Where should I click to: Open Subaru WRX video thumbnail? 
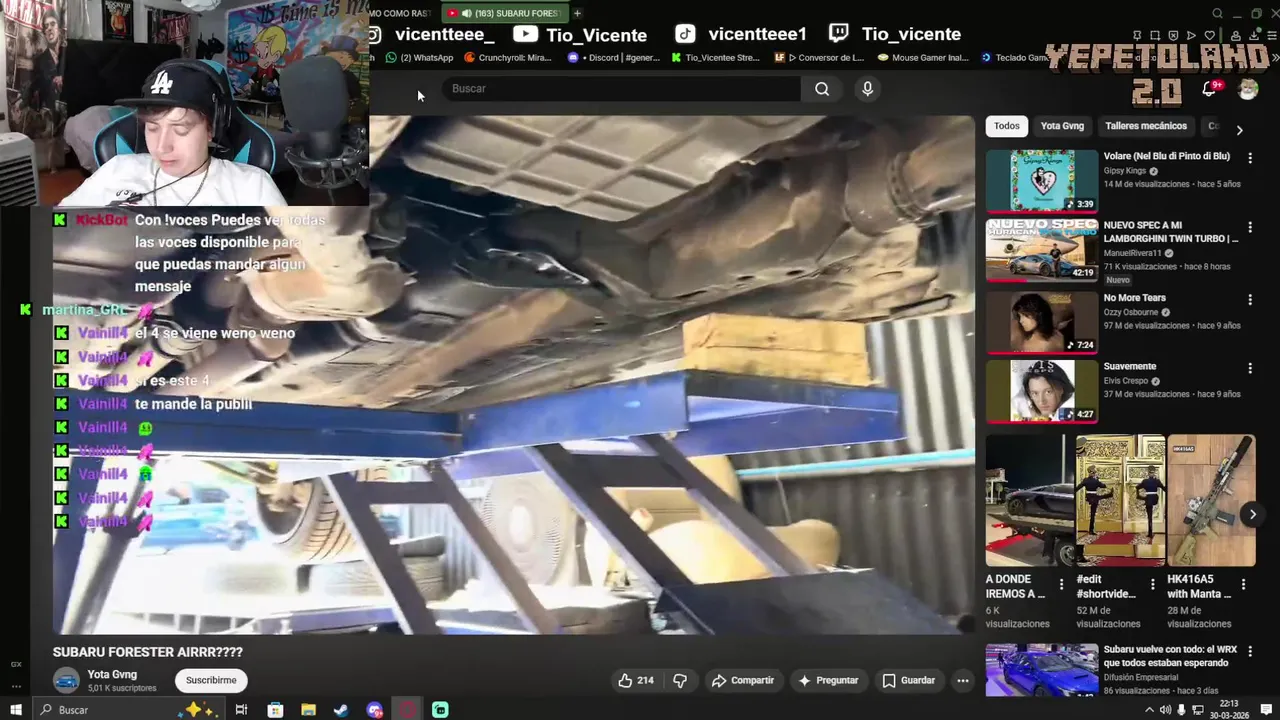click(x=1042, y=670)
